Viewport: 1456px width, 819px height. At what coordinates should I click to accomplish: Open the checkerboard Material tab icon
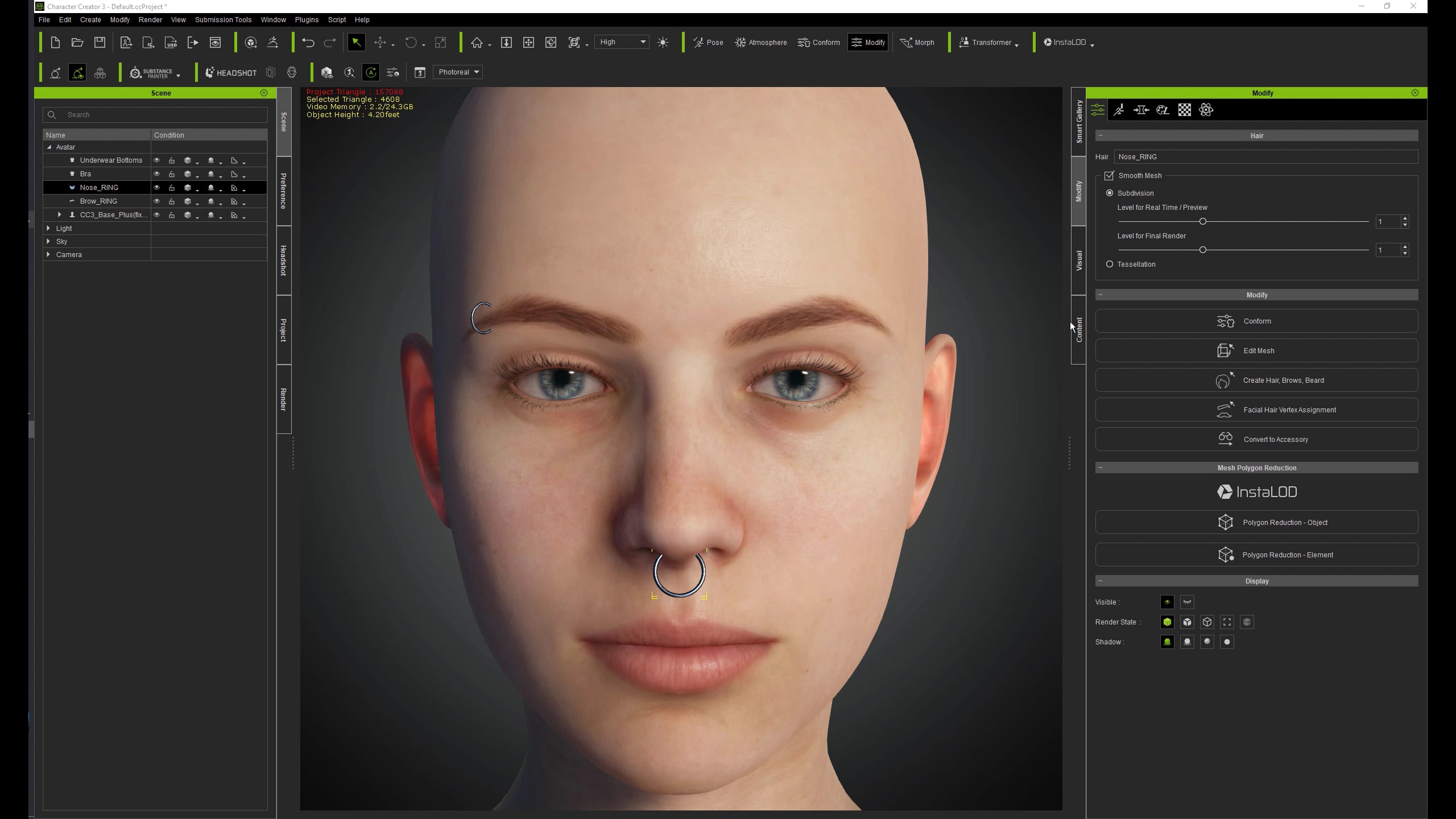click(1184, 110)
